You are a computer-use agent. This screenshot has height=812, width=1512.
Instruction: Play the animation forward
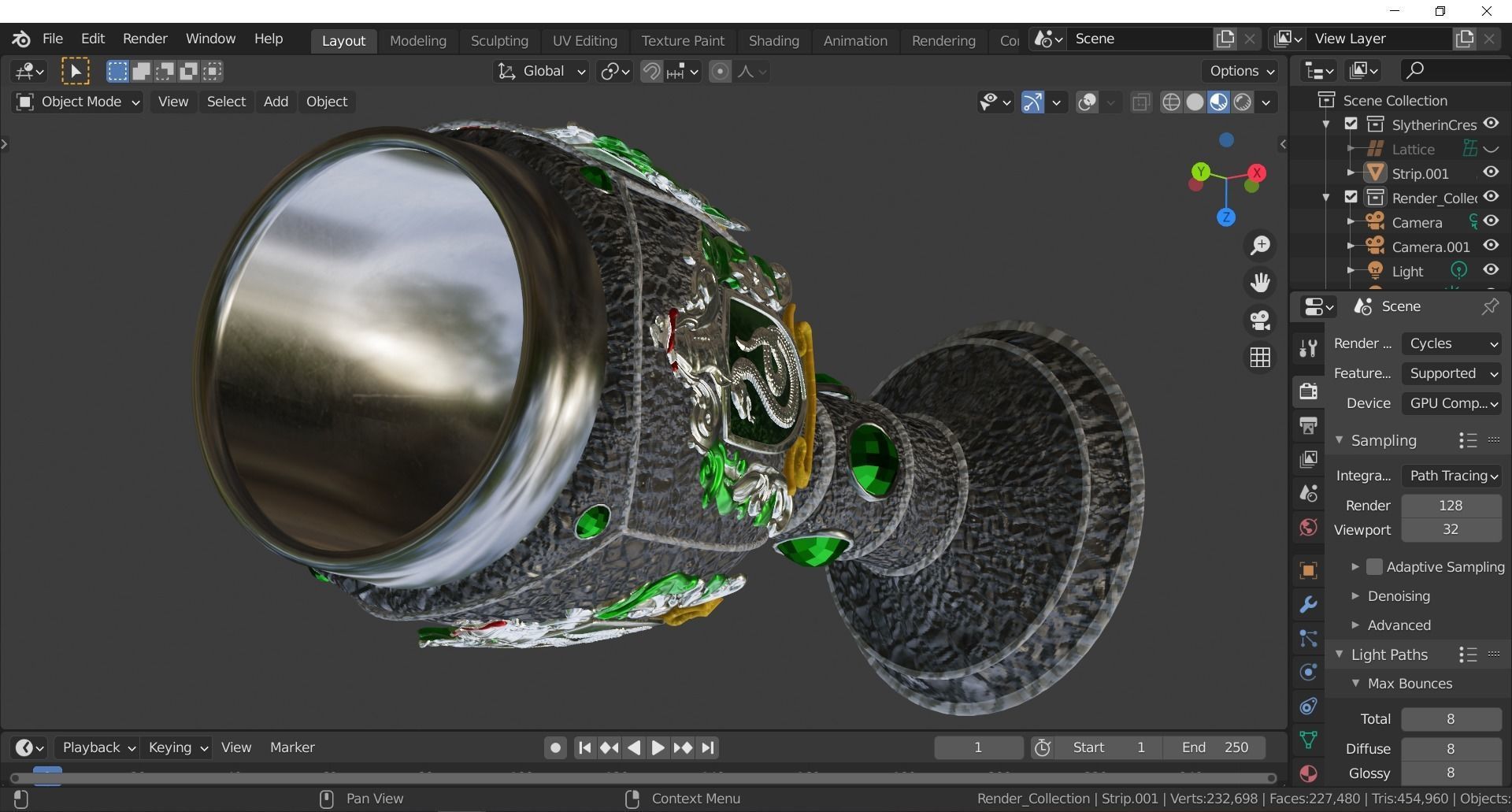(x=658, y=747)
